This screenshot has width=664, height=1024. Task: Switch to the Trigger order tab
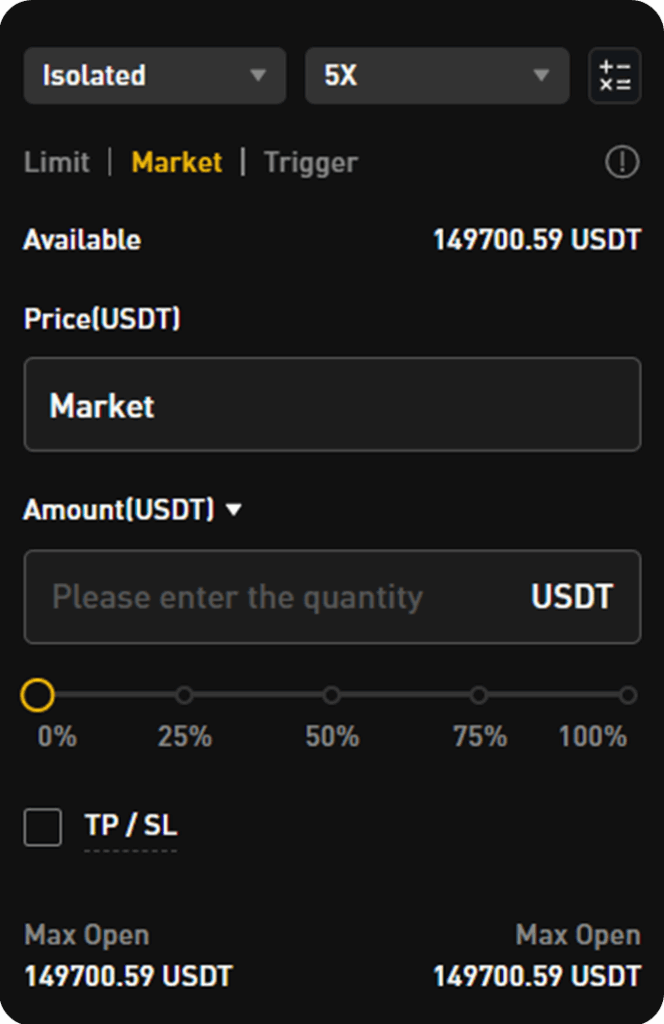click(310, 162)
